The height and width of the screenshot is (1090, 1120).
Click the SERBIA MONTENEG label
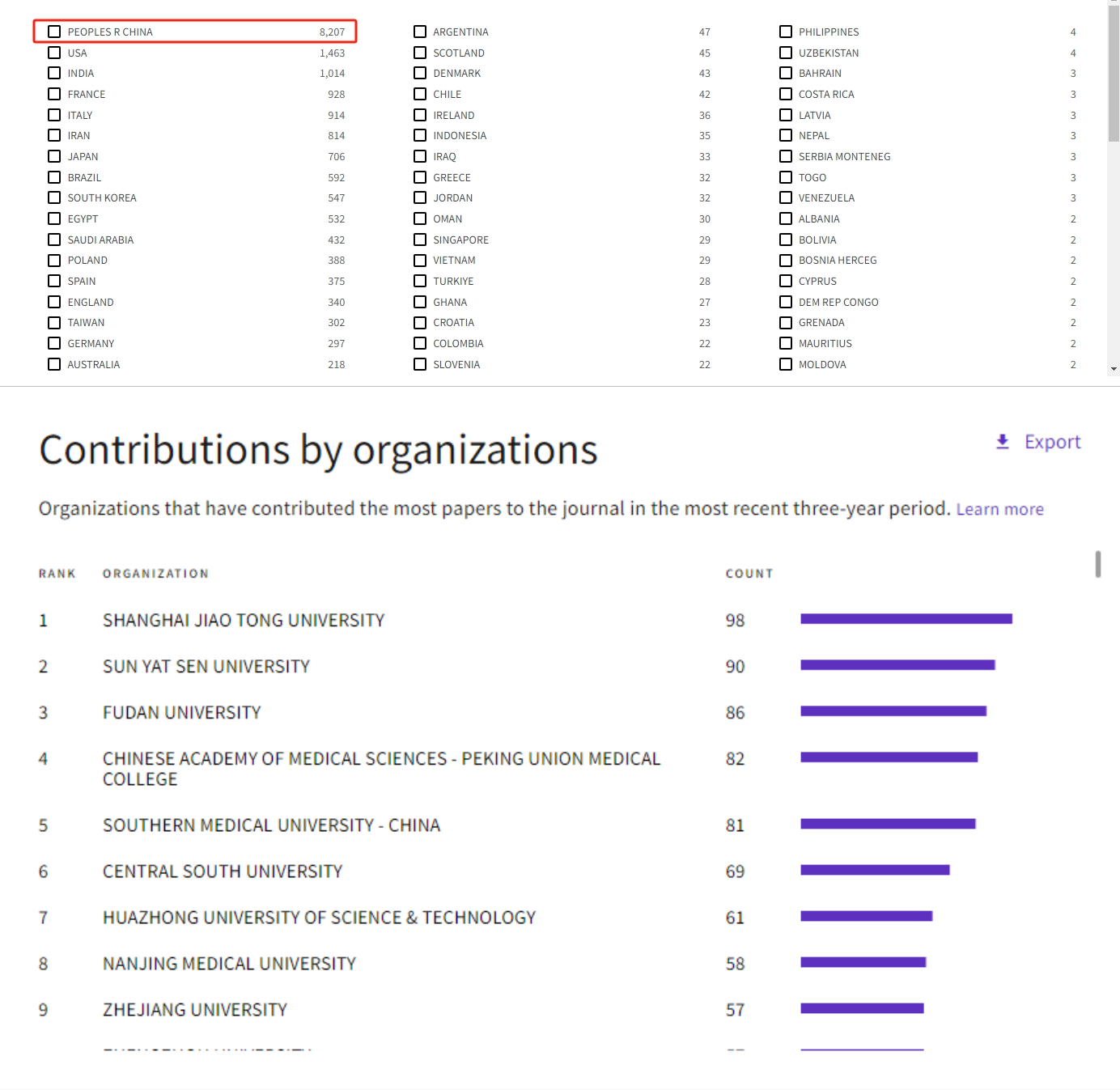(x=844, y=156)
